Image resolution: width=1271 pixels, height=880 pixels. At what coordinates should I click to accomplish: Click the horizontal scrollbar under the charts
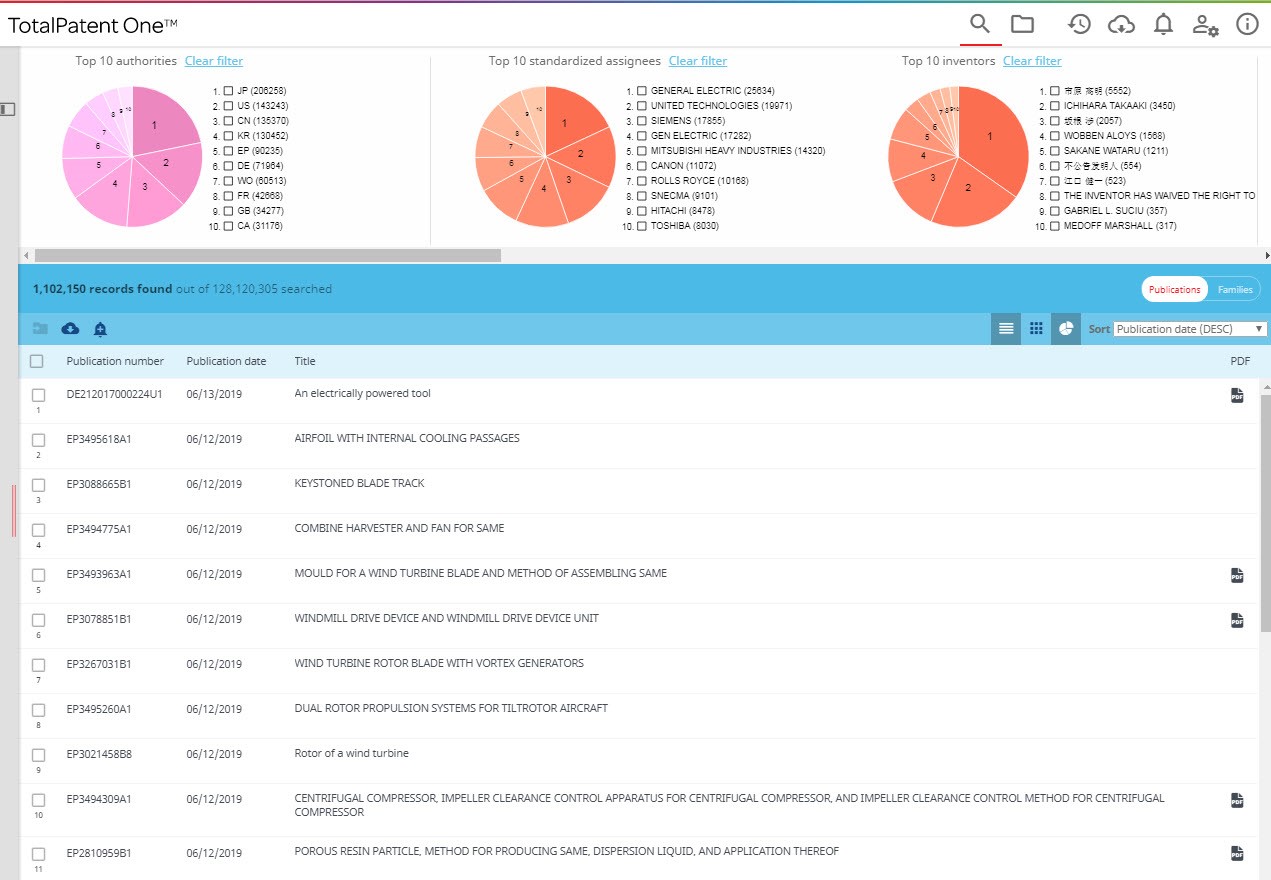point(268,255)
